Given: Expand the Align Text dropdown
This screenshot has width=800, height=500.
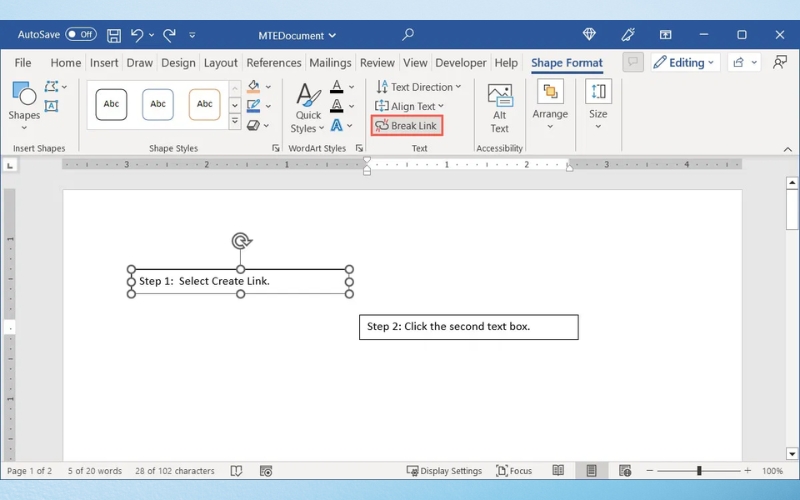Looking at the screenshot, I should click(x=410, y=106).
